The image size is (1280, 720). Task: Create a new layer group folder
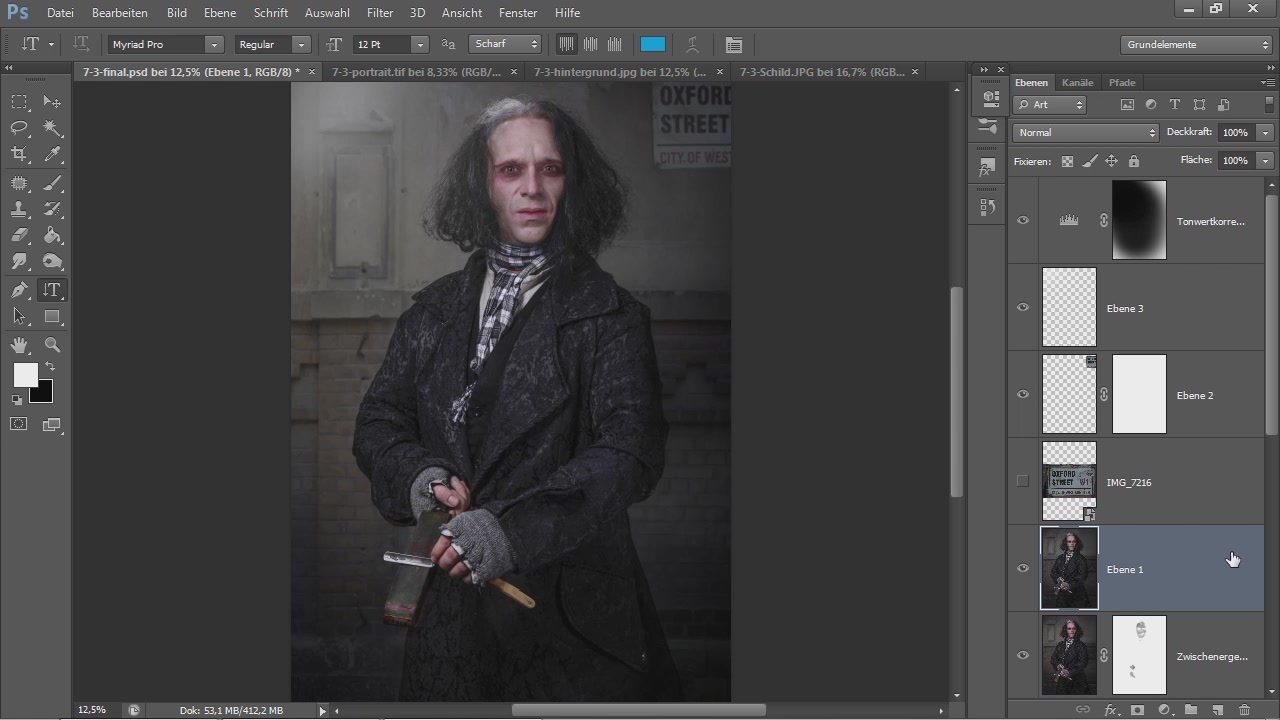coord(1191,710)
